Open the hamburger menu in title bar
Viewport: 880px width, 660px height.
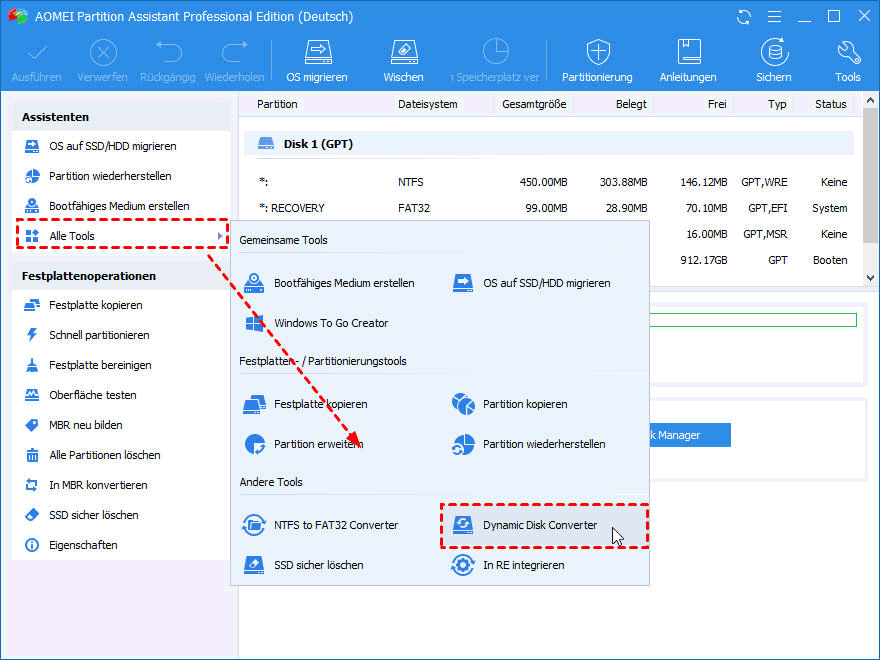(x=774, y=17)
